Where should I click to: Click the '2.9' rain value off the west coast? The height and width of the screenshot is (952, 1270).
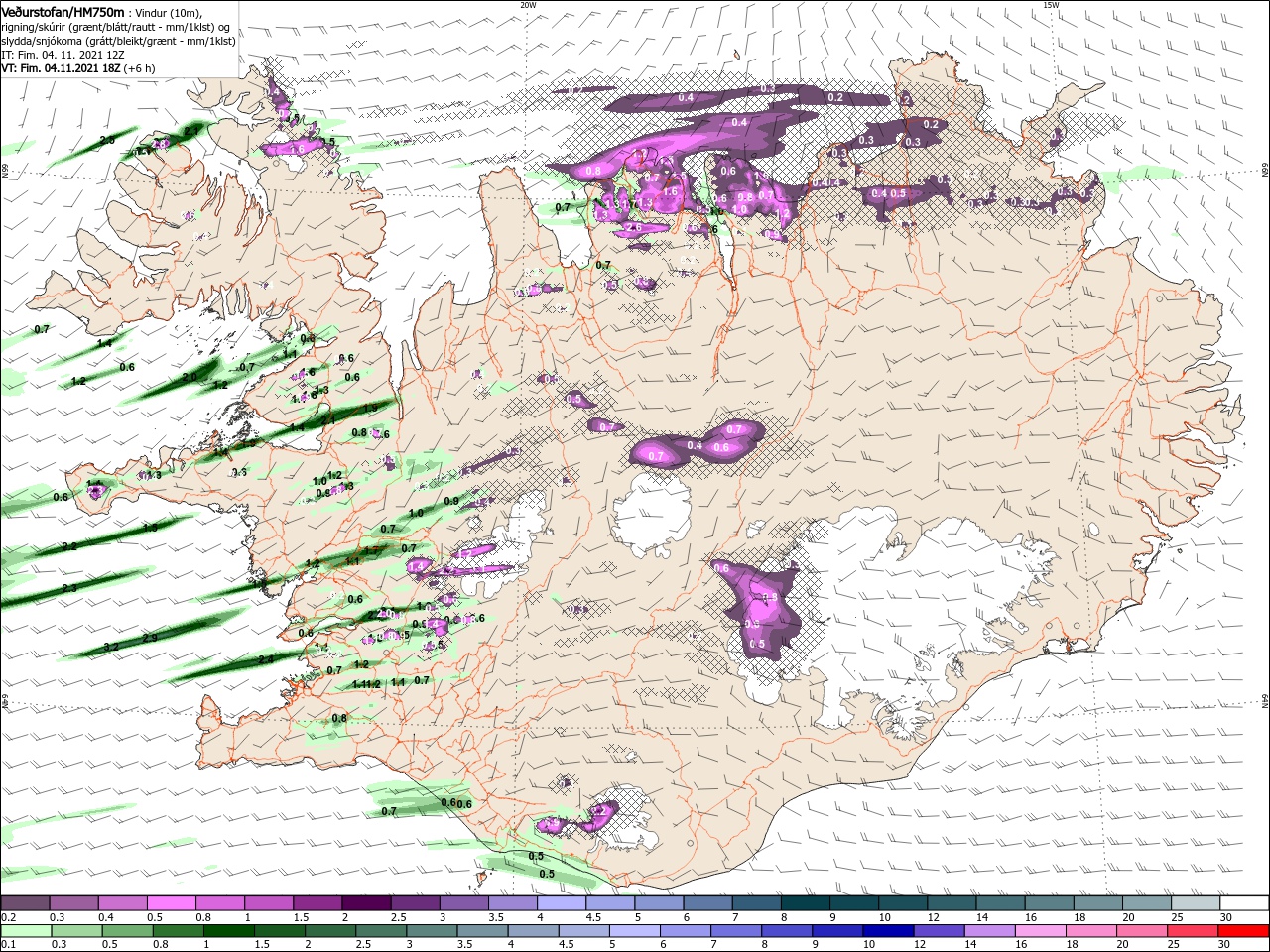click(x=150, y=638)
